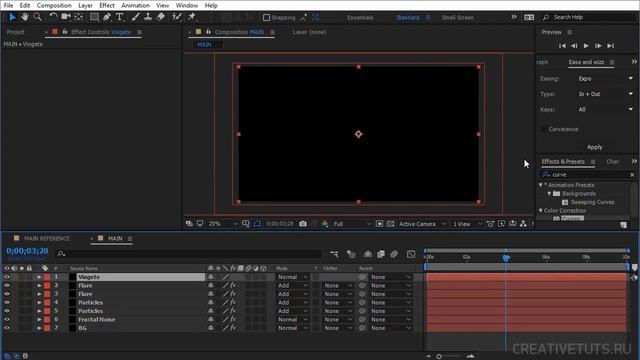Click the current time indicator playhead
The image size is (640, 360).
pyautogui.click(x=506, y=258)
